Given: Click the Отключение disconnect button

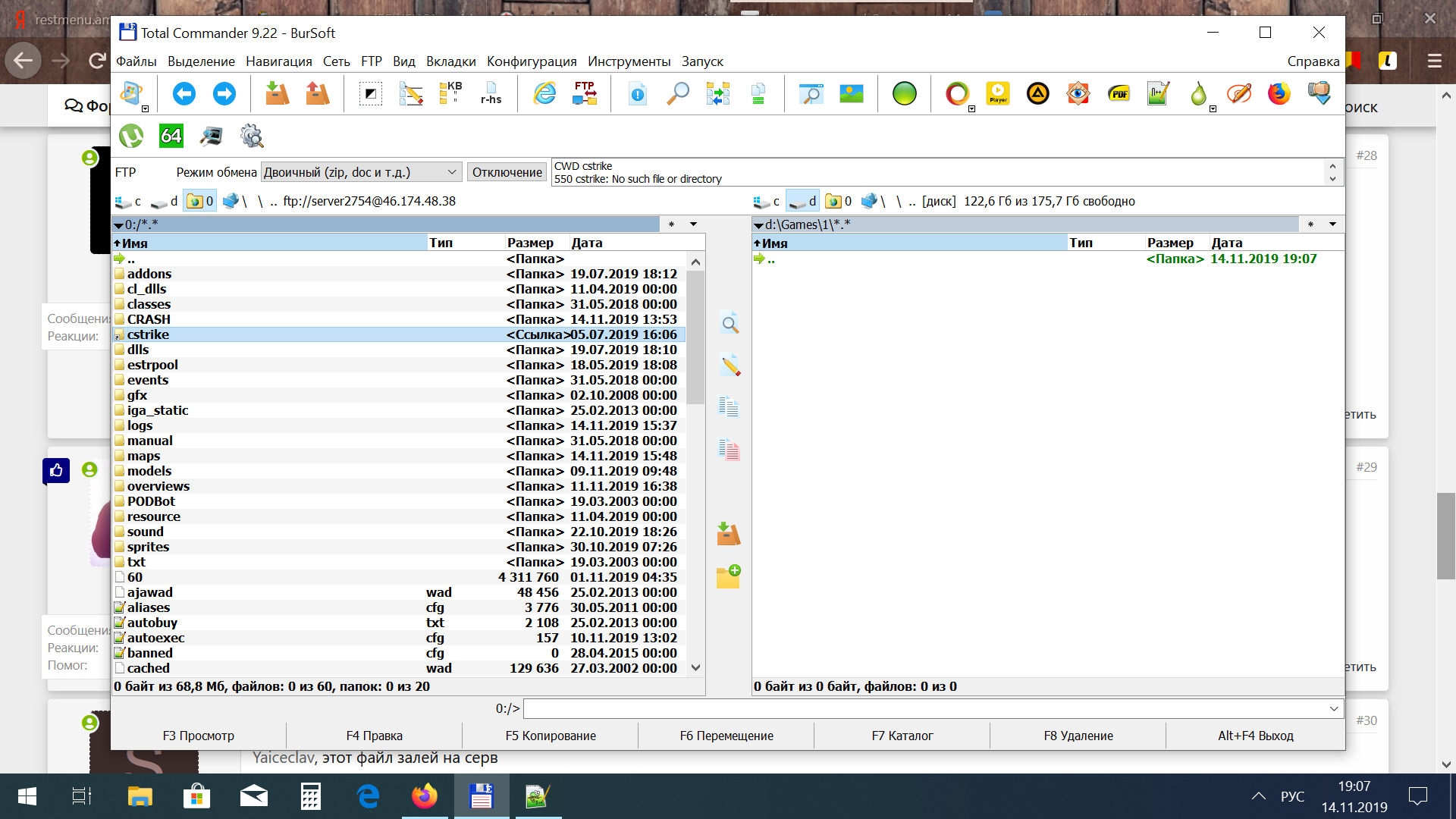Looking at the screenshot, I should (x=507, y=172).
